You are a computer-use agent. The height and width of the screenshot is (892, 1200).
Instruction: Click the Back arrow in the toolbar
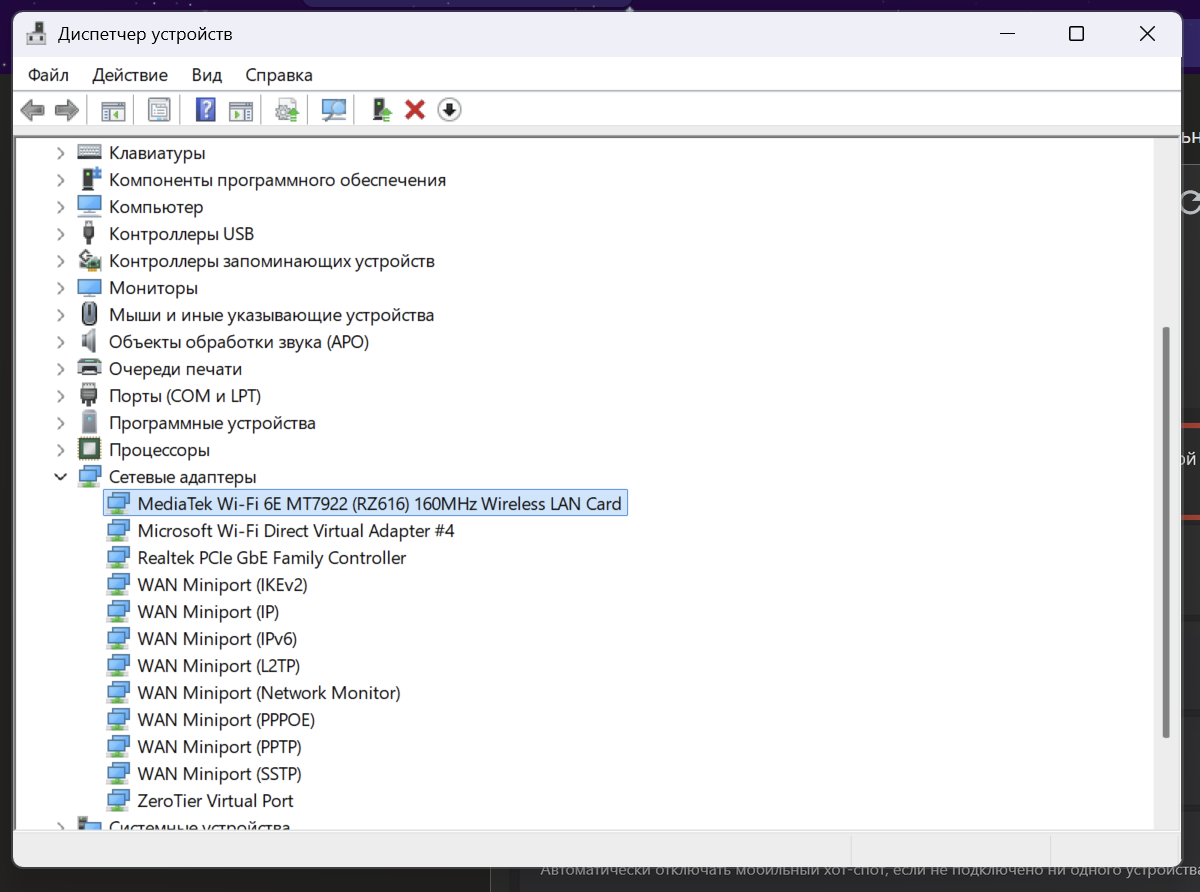[32, 110]
